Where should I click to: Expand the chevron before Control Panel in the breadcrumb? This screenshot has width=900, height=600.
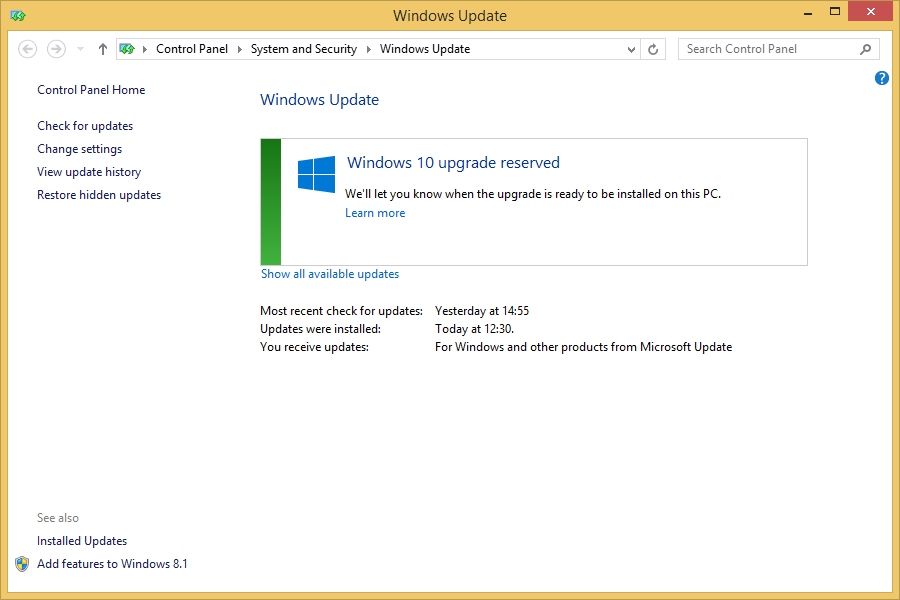tap(145, 49)
